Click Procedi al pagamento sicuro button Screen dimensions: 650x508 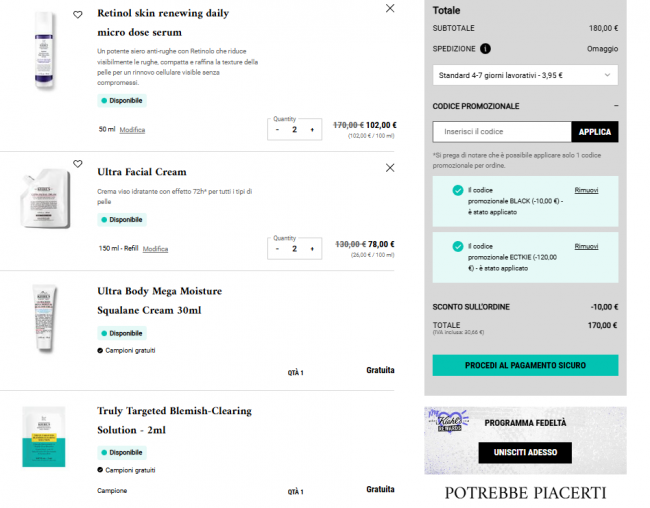point(525,365)
